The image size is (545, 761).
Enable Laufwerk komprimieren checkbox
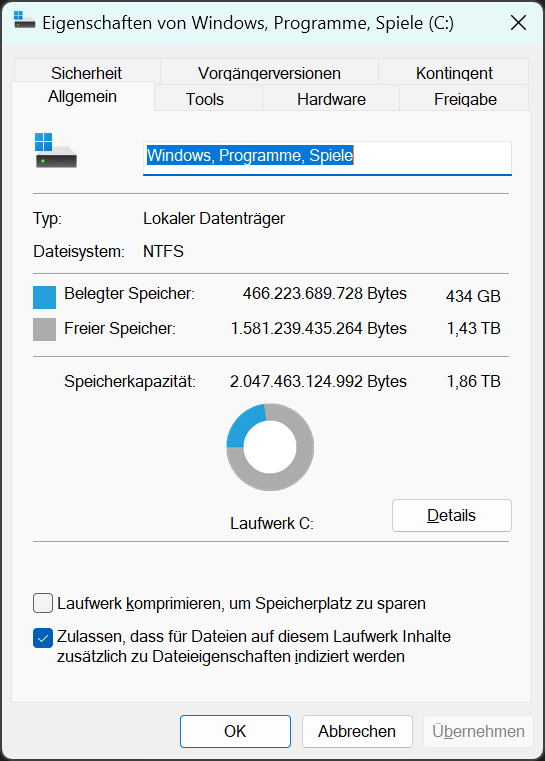coord(43,603)
